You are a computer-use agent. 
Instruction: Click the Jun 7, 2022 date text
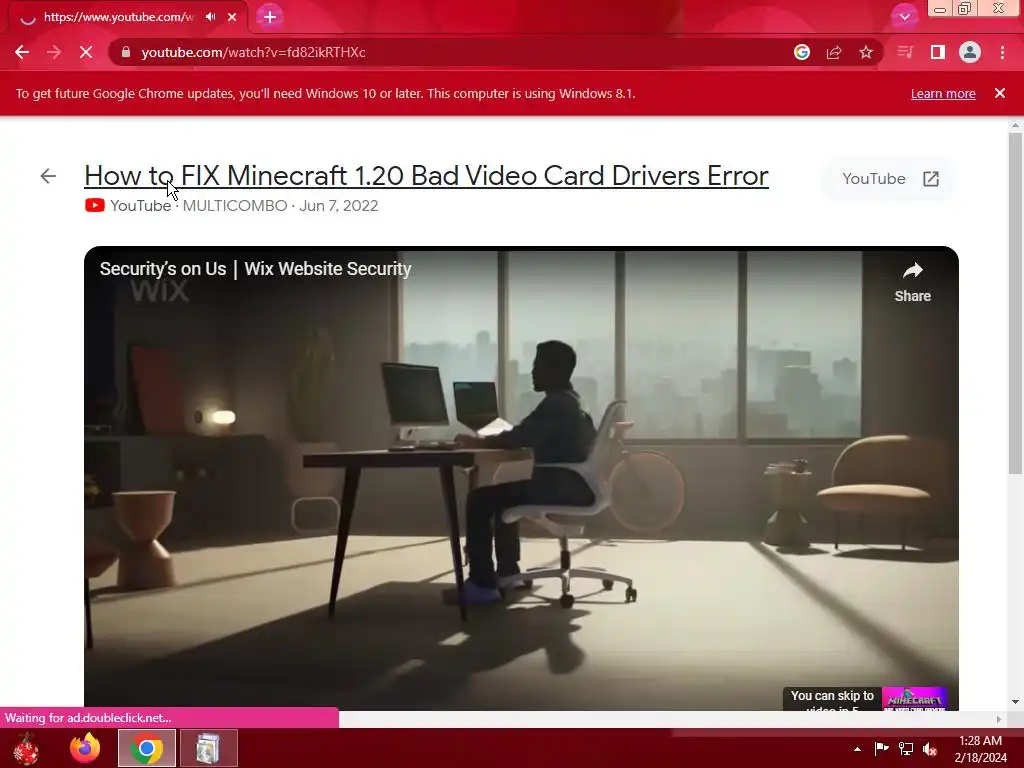click(x=338, y=206)
